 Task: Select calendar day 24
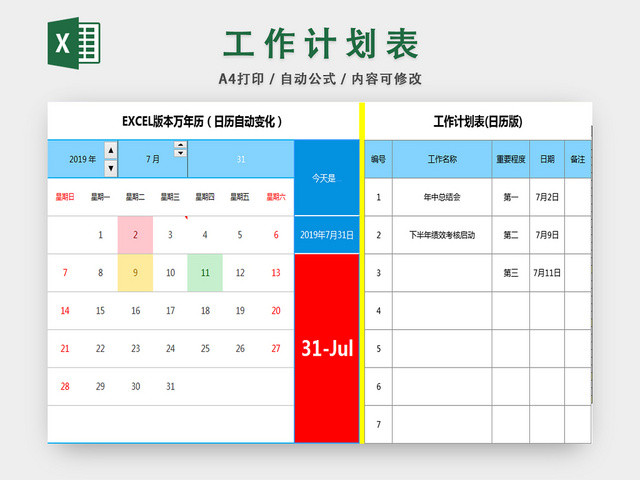point(170,349)
